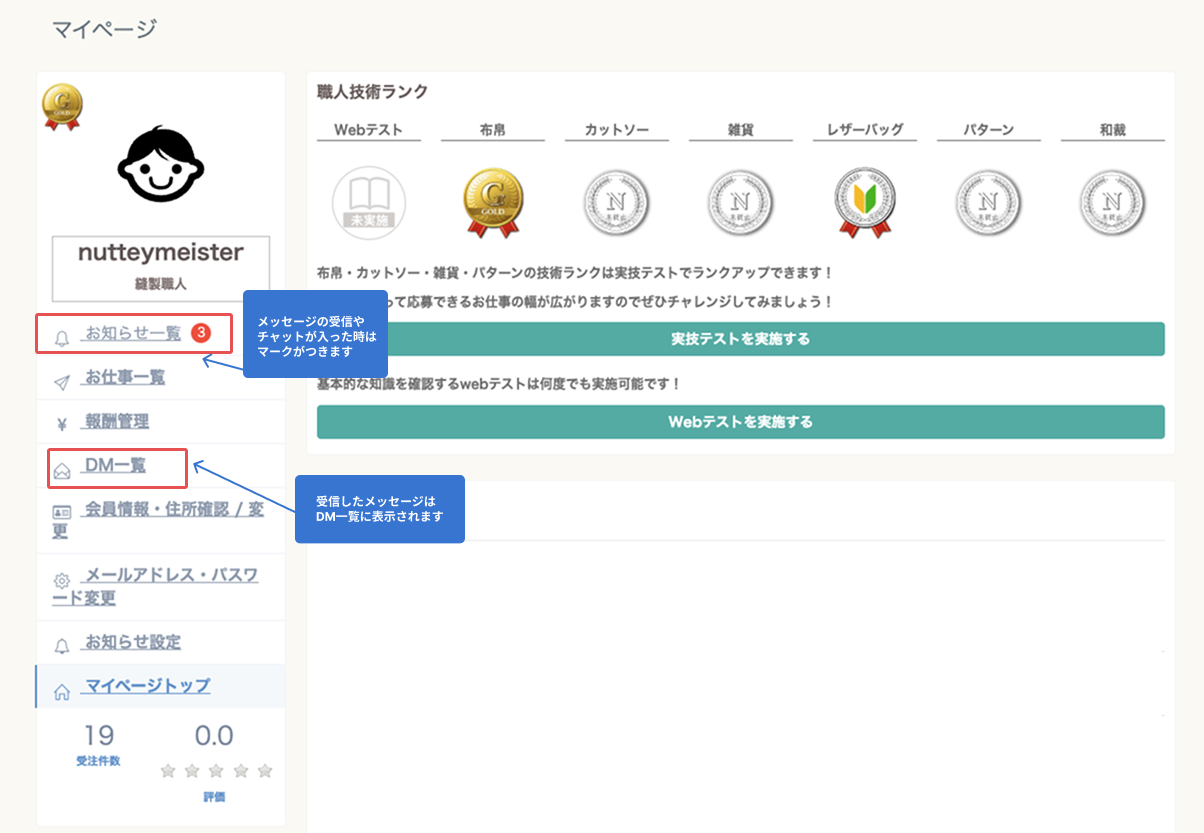Click the 雑貨 column header

pyautogui.click(x=741, y=129)
